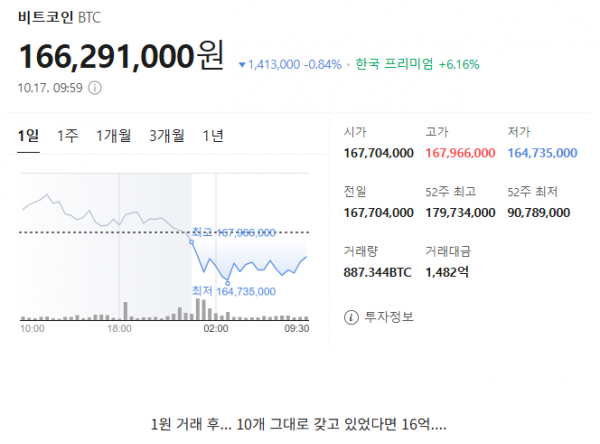Screen dimensions: 600x444
Task: Click the 최저 low-point circle marker on the chart
Action: pyautogui.click(x=229, y=282)
